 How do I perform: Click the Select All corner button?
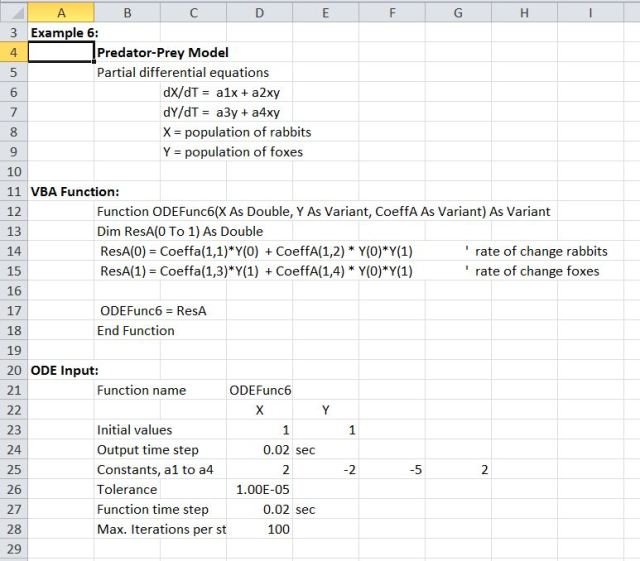[x=13, y=11]
